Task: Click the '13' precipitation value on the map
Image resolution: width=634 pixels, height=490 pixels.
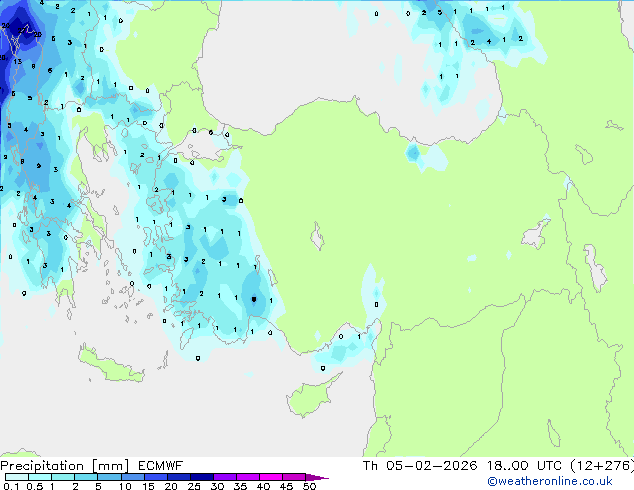Action: pos(17,61)
